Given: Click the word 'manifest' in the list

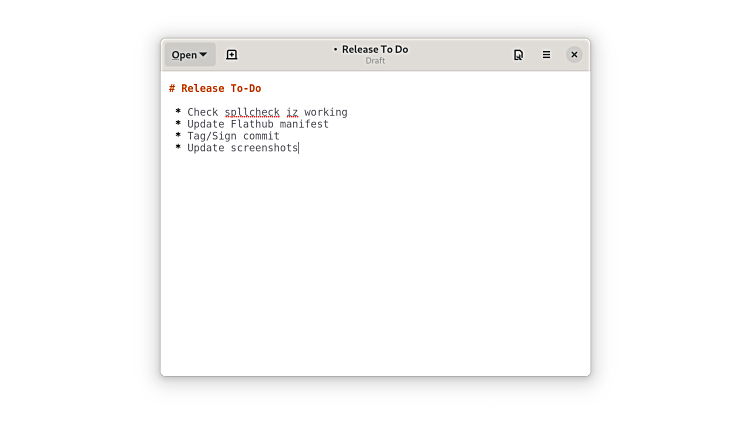Looking at the screenshot, I should (x=304, y=124).
